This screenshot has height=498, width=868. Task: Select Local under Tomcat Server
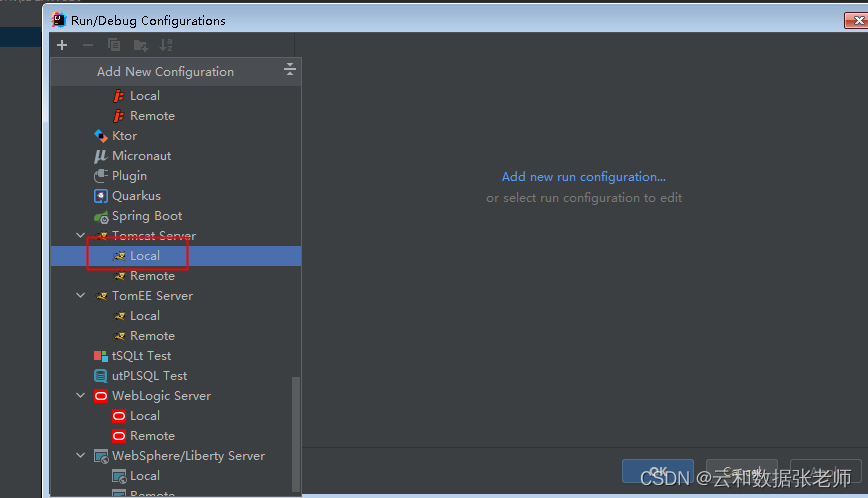click(176, 256)
